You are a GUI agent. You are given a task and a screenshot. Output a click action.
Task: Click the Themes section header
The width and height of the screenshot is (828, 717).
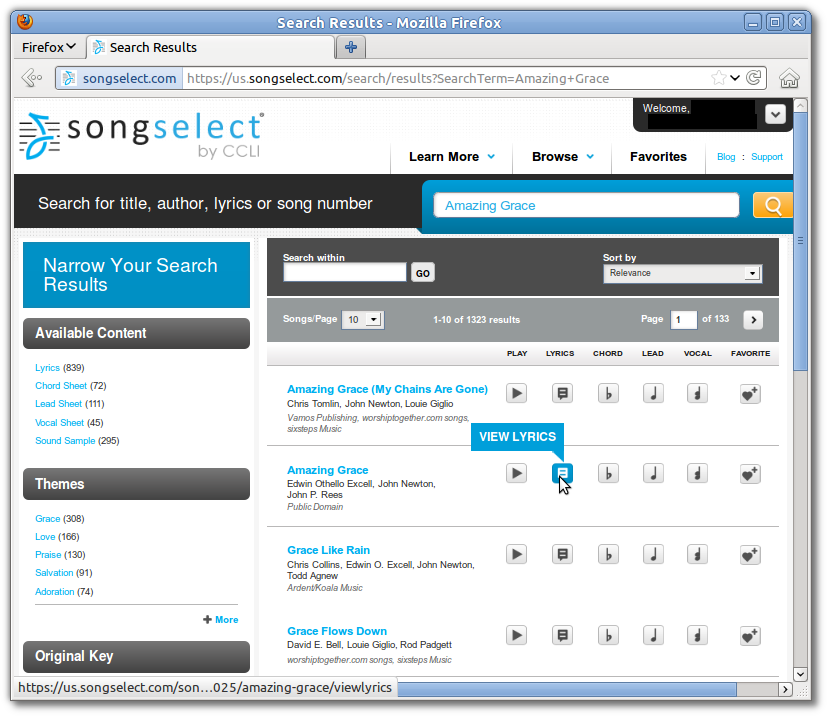pos(136,484)
